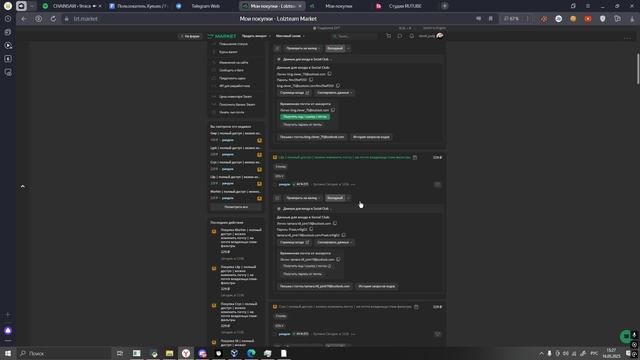
Task: Tick checkbox on the first purchase's action row
Action: point(277,48)
